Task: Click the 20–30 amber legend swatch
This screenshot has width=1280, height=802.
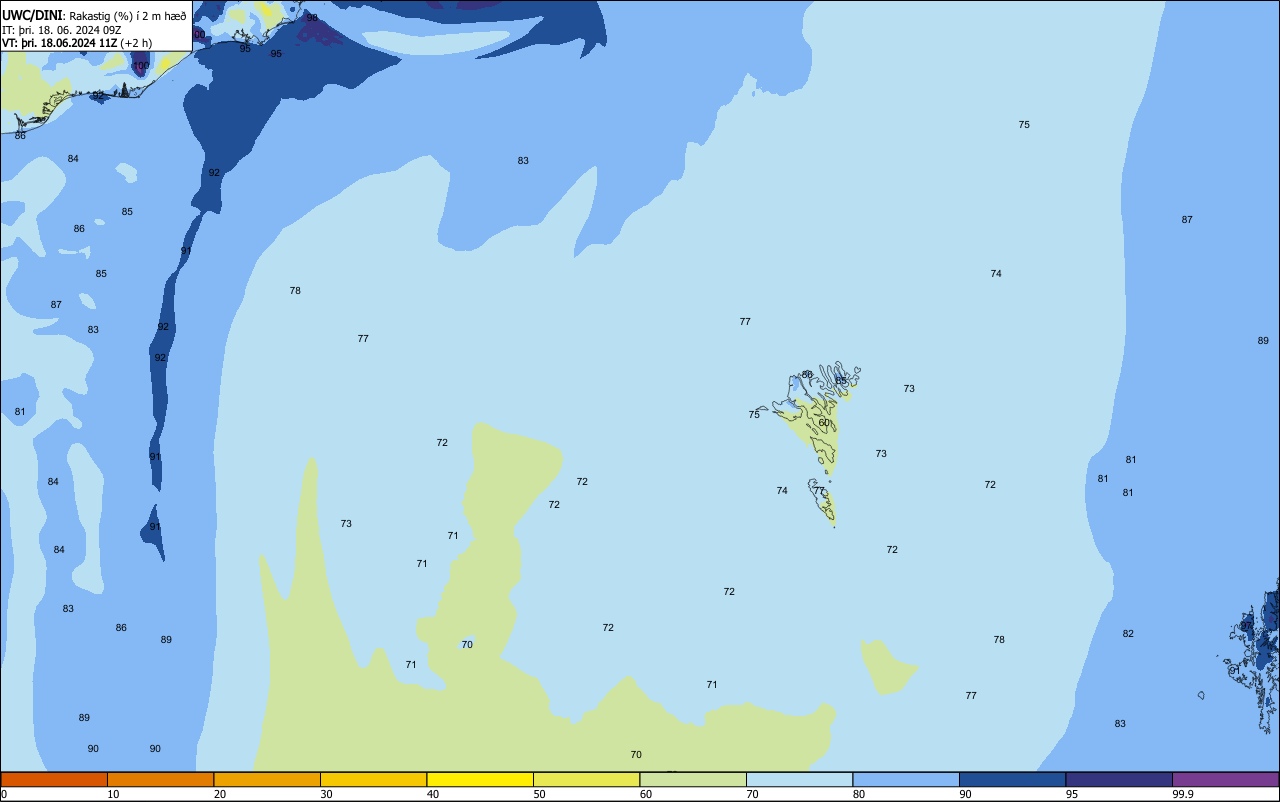Action: point(267,779)
